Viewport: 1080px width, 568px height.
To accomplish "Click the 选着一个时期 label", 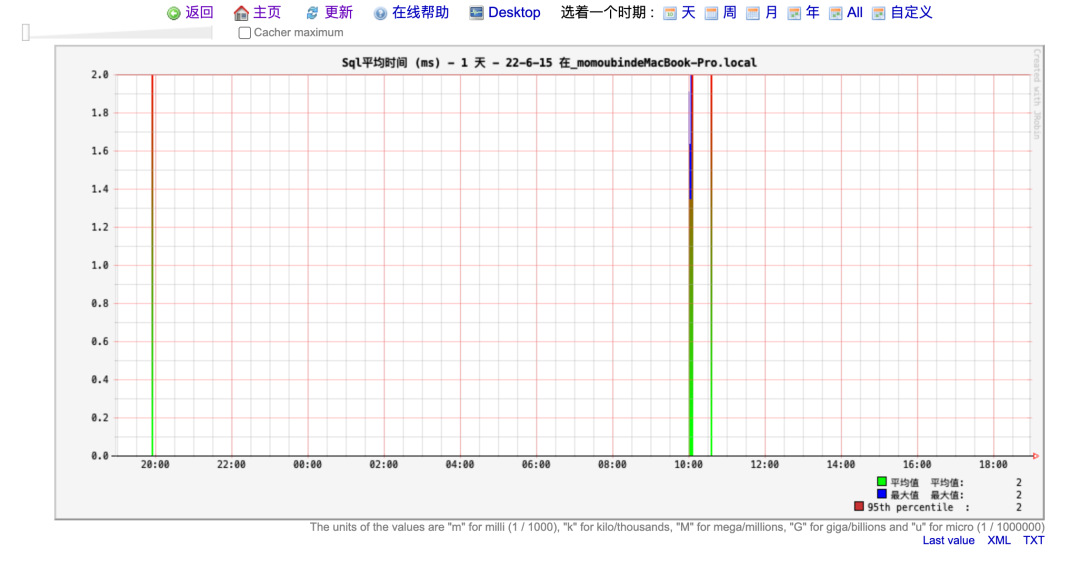I will pos(608,12).
